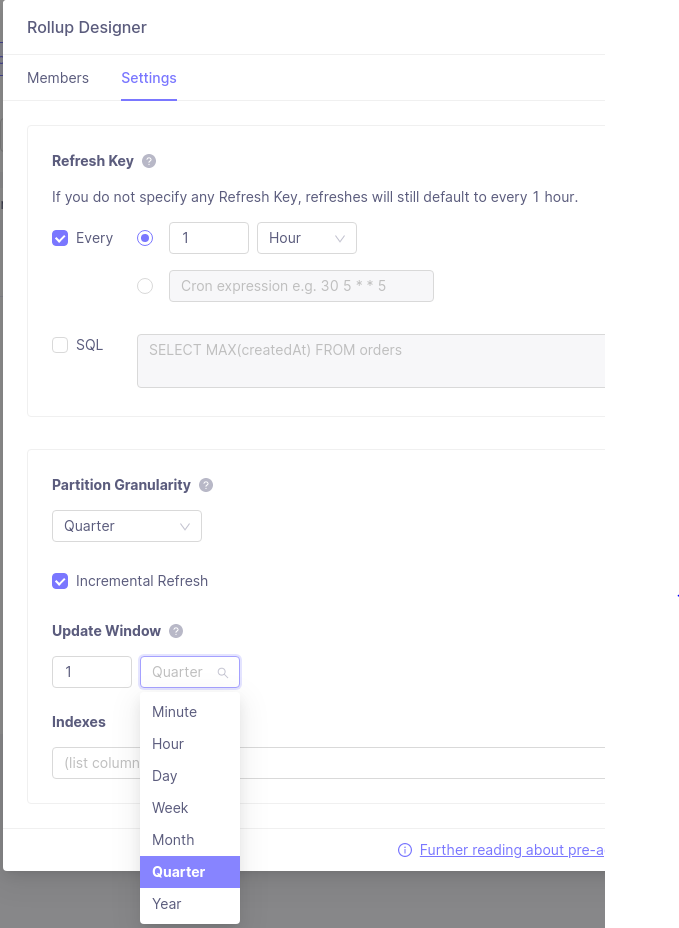Switch to the Settings tab
This screenshot has width=679, height=928.
(x=148, y=77)
